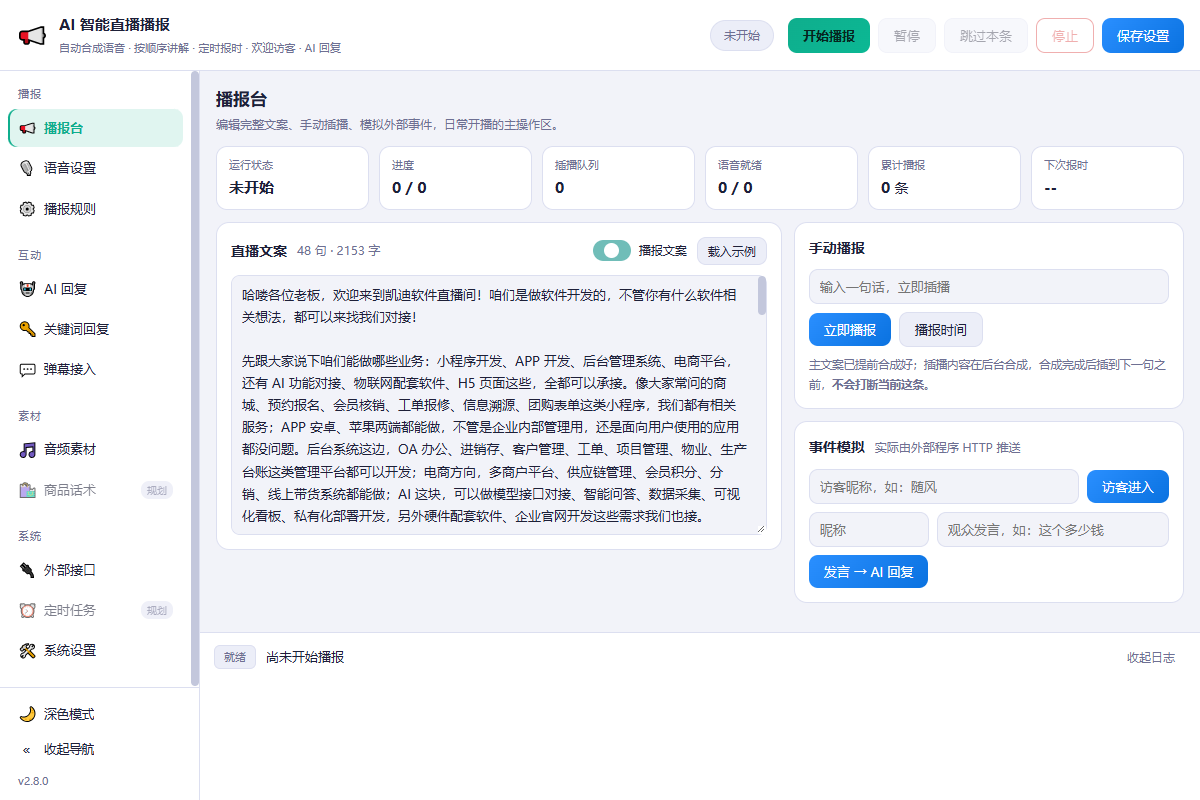
Task: Click the music note icon beside 音频素材
Action: (x=27, y=450)
